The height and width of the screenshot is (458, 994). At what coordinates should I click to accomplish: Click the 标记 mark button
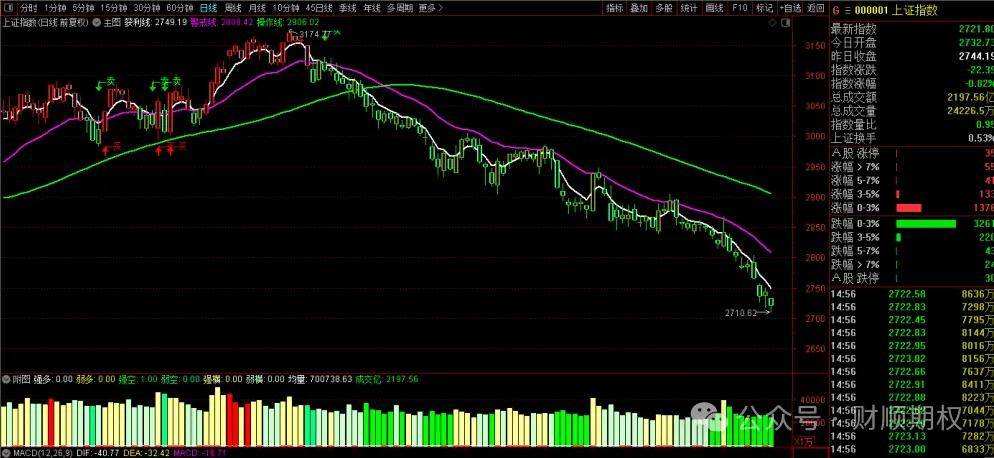click(x=765, y=8)
